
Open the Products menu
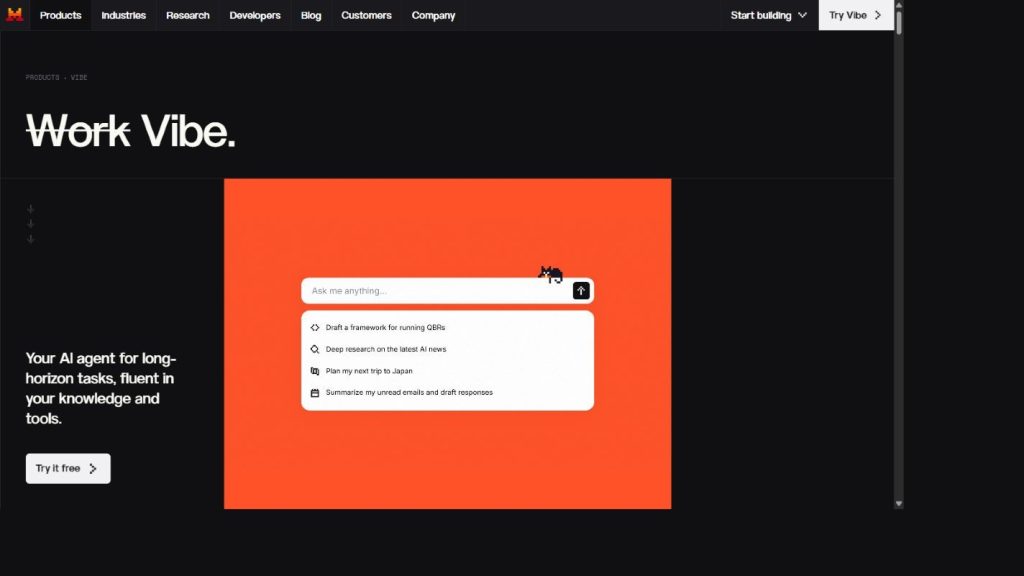click(60, 15)
